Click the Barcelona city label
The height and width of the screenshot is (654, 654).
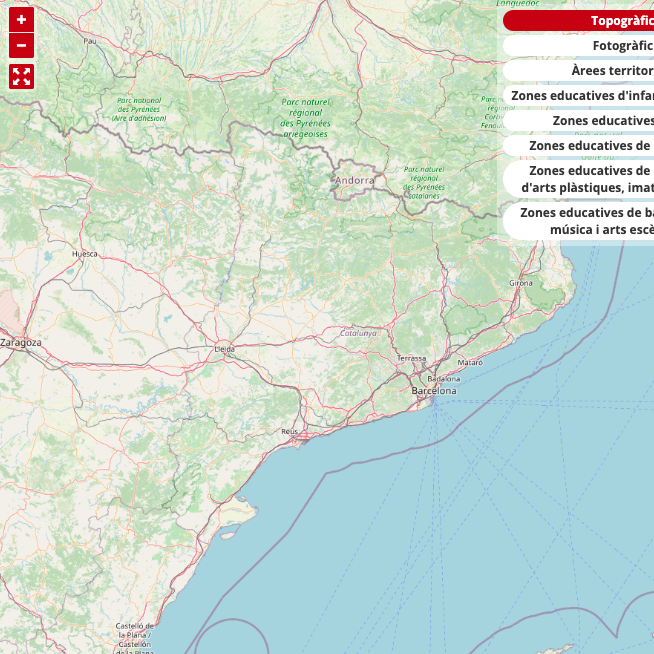coord(434,391)
